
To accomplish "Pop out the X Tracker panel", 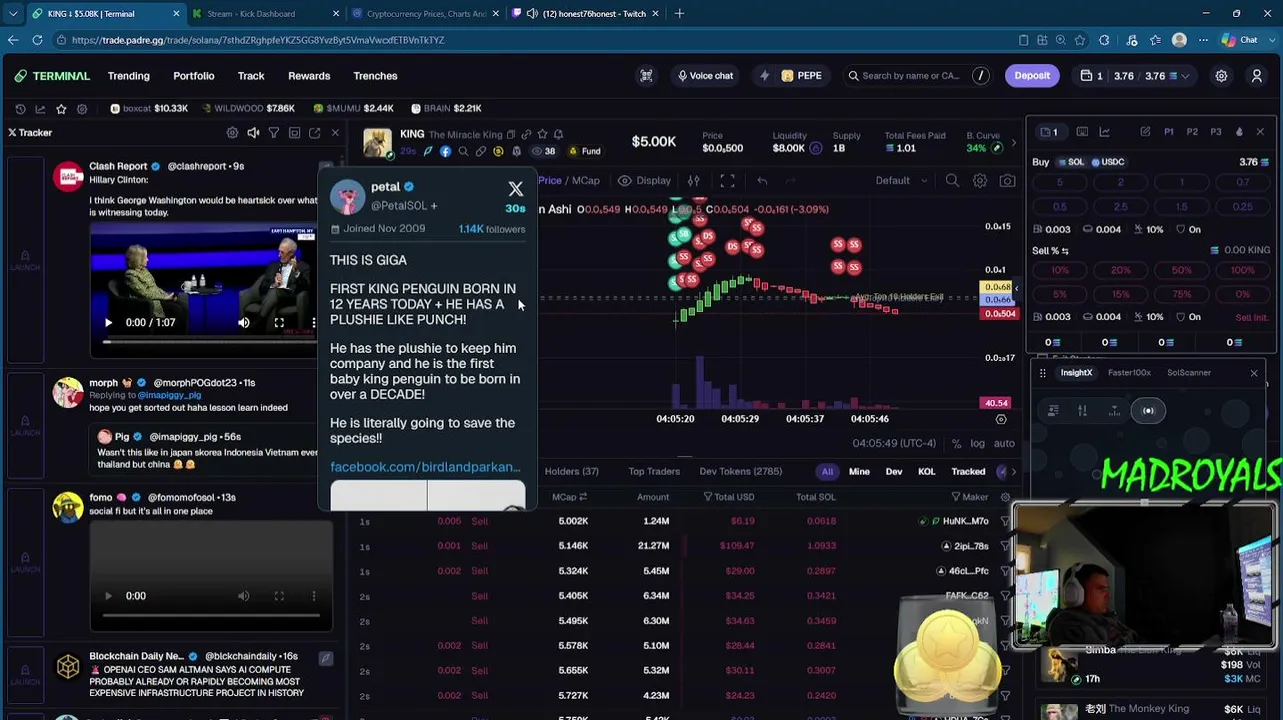I will 314,133.
